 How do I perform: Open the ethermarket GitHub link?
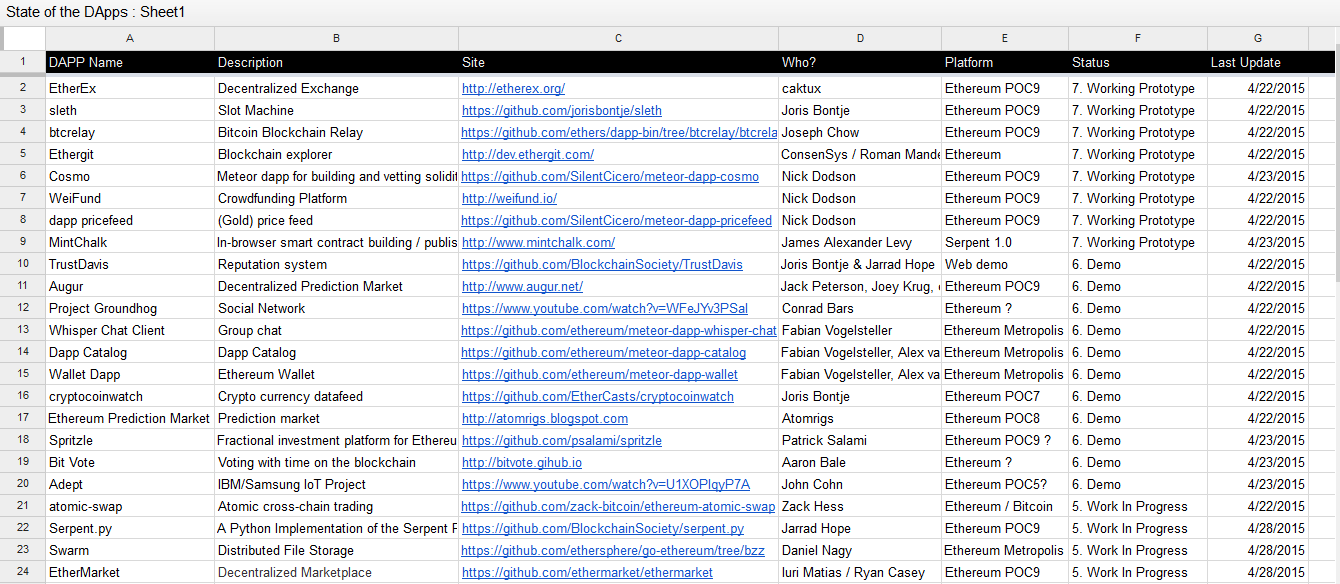[588, 572]
